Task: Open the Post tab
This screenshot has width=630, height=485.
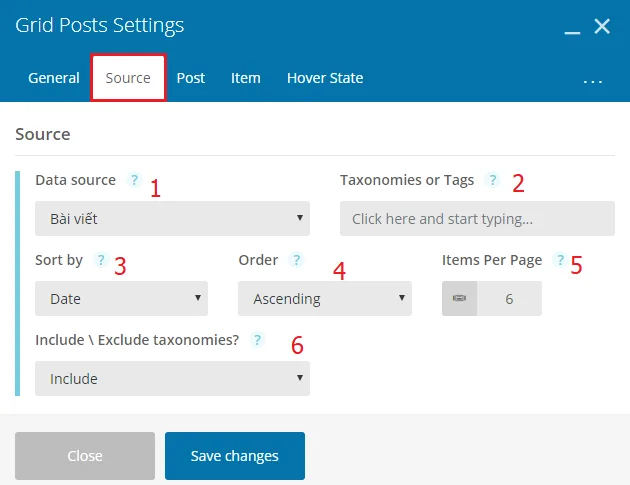Action: click(191, 78)
